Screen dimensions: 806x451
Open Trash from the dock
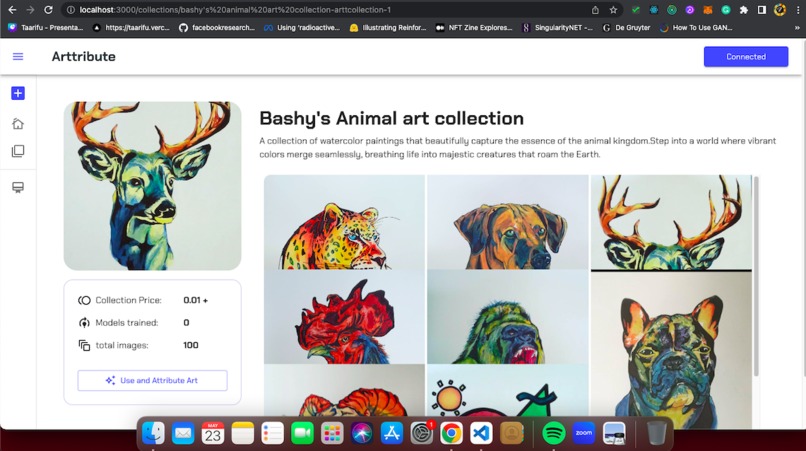click(656, 433)
